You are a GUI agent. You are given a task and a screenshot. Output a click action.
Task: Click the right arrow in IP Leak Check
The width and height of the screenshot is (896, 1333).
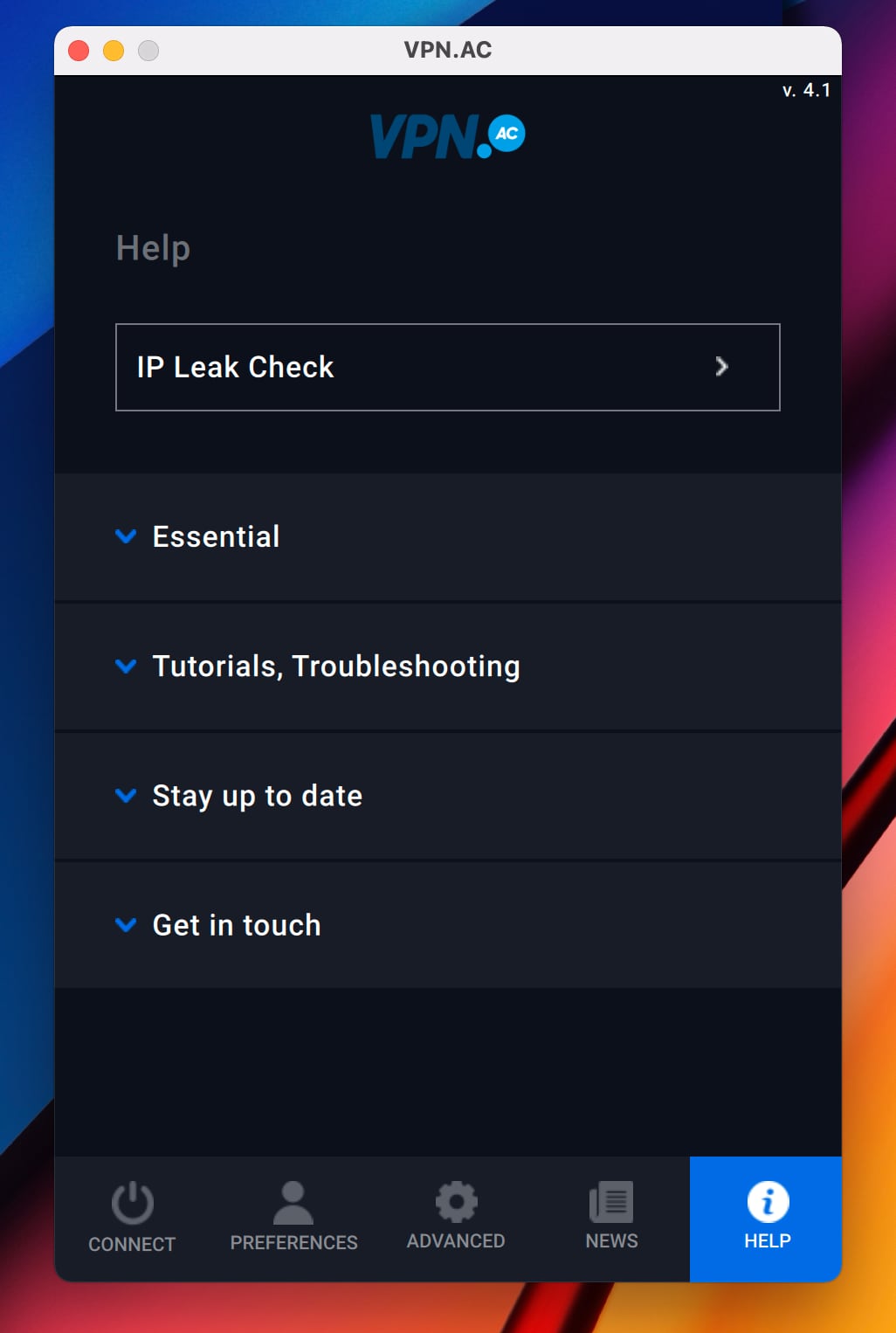pos(721,367)
